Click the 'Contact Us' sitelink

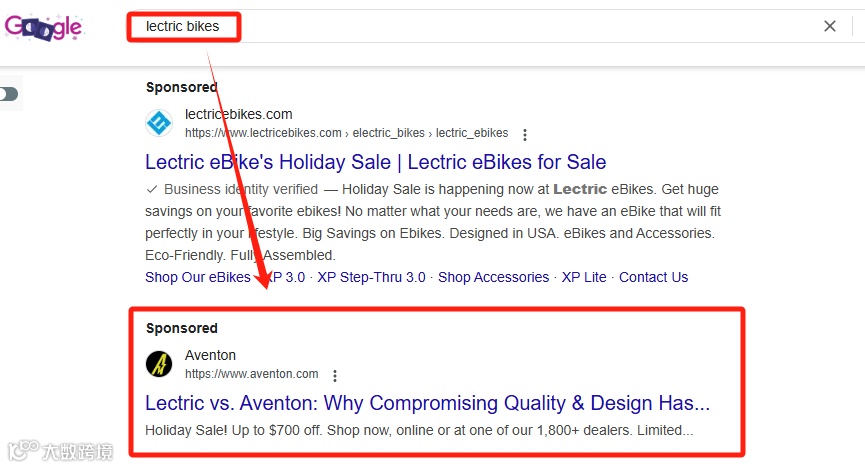pos(653,277)
